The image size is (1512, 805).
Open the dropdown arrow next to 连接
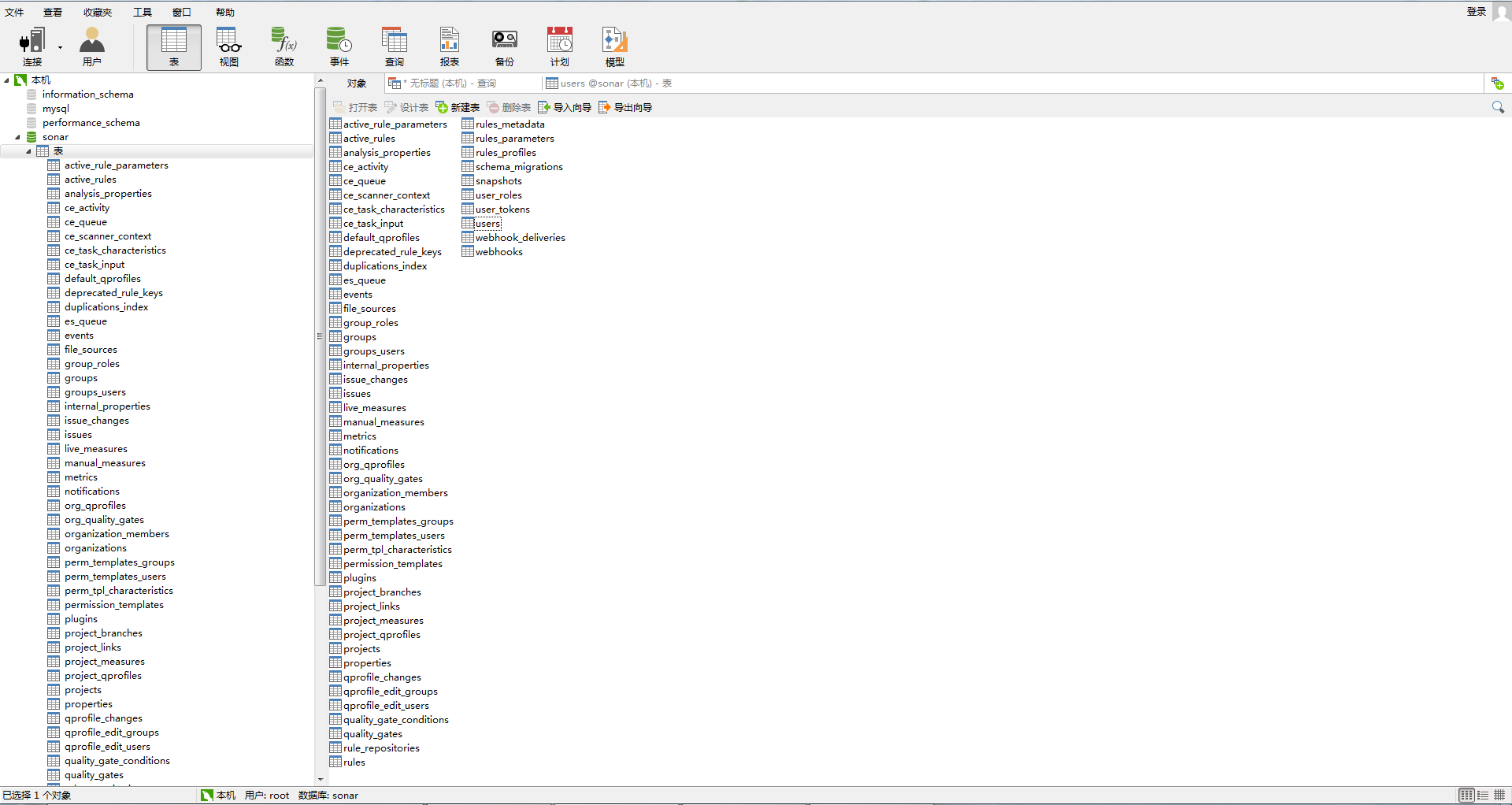coord(60,47)
